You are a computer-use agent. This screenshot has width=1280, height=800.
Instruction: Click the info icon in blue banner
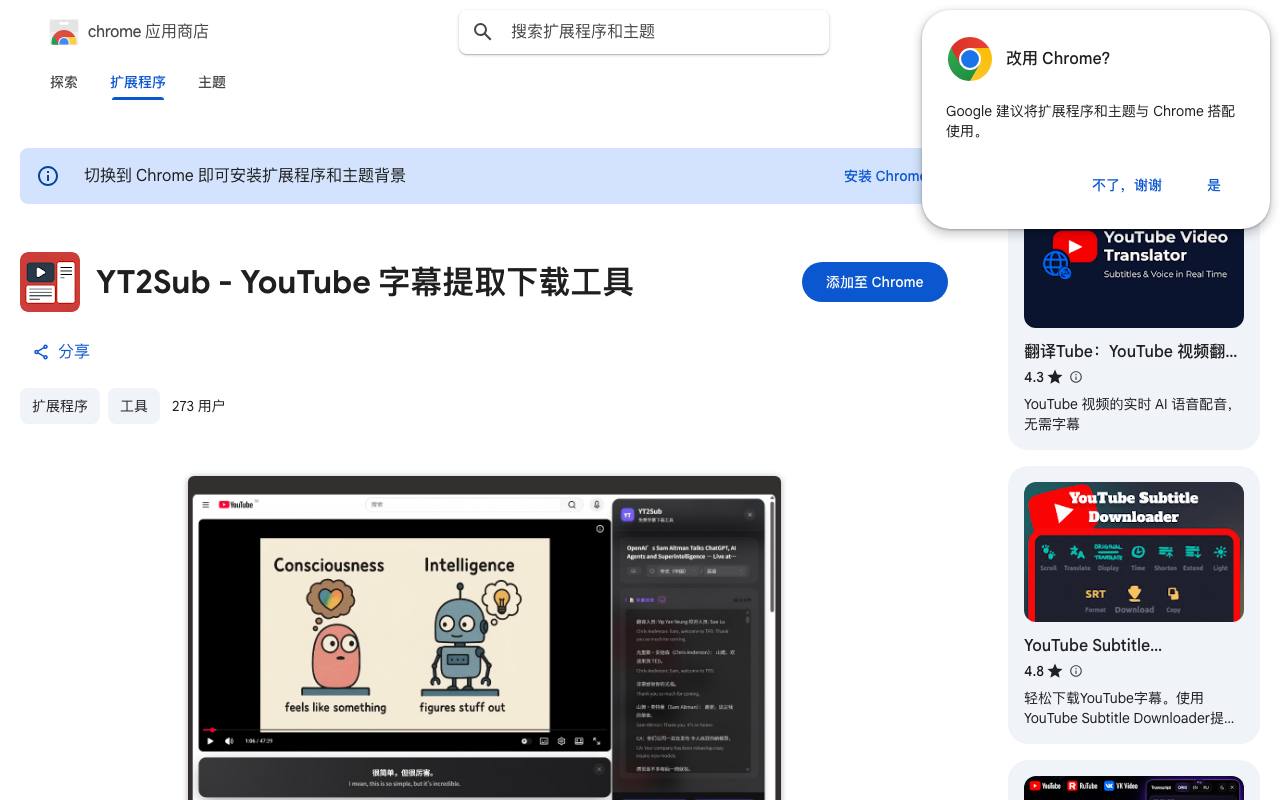(x=48, y=176)
